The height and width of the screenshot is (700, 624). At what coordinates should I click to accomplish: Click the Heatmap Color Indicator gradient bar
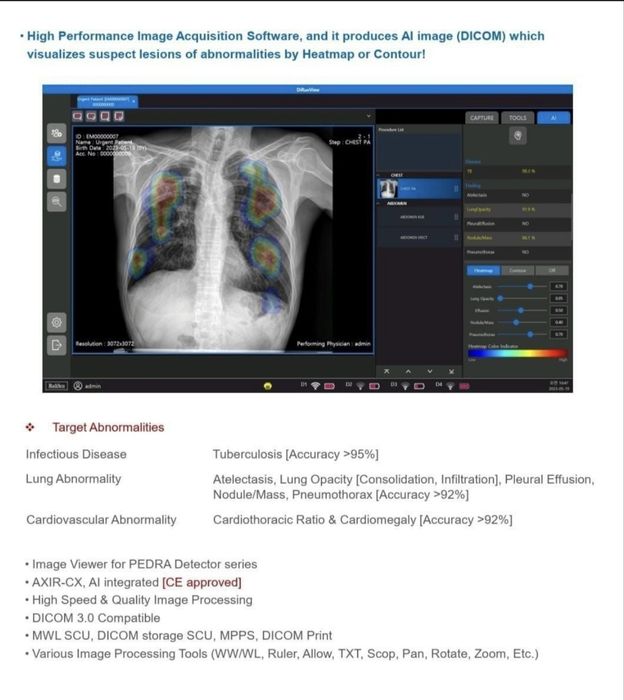tap(518, 354)
